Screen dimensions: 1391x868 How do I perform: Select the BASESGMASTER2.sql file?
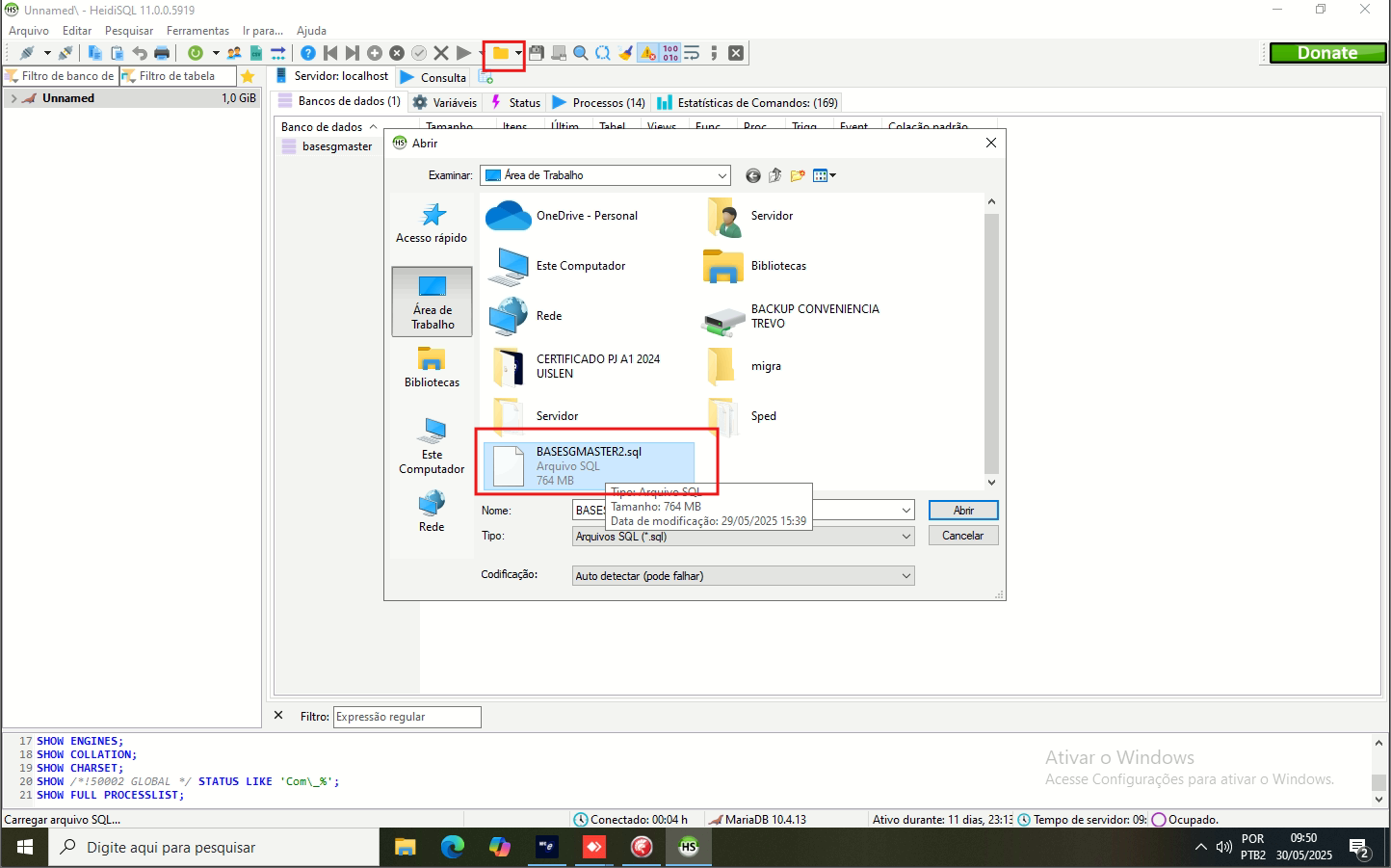click(588, 464)
